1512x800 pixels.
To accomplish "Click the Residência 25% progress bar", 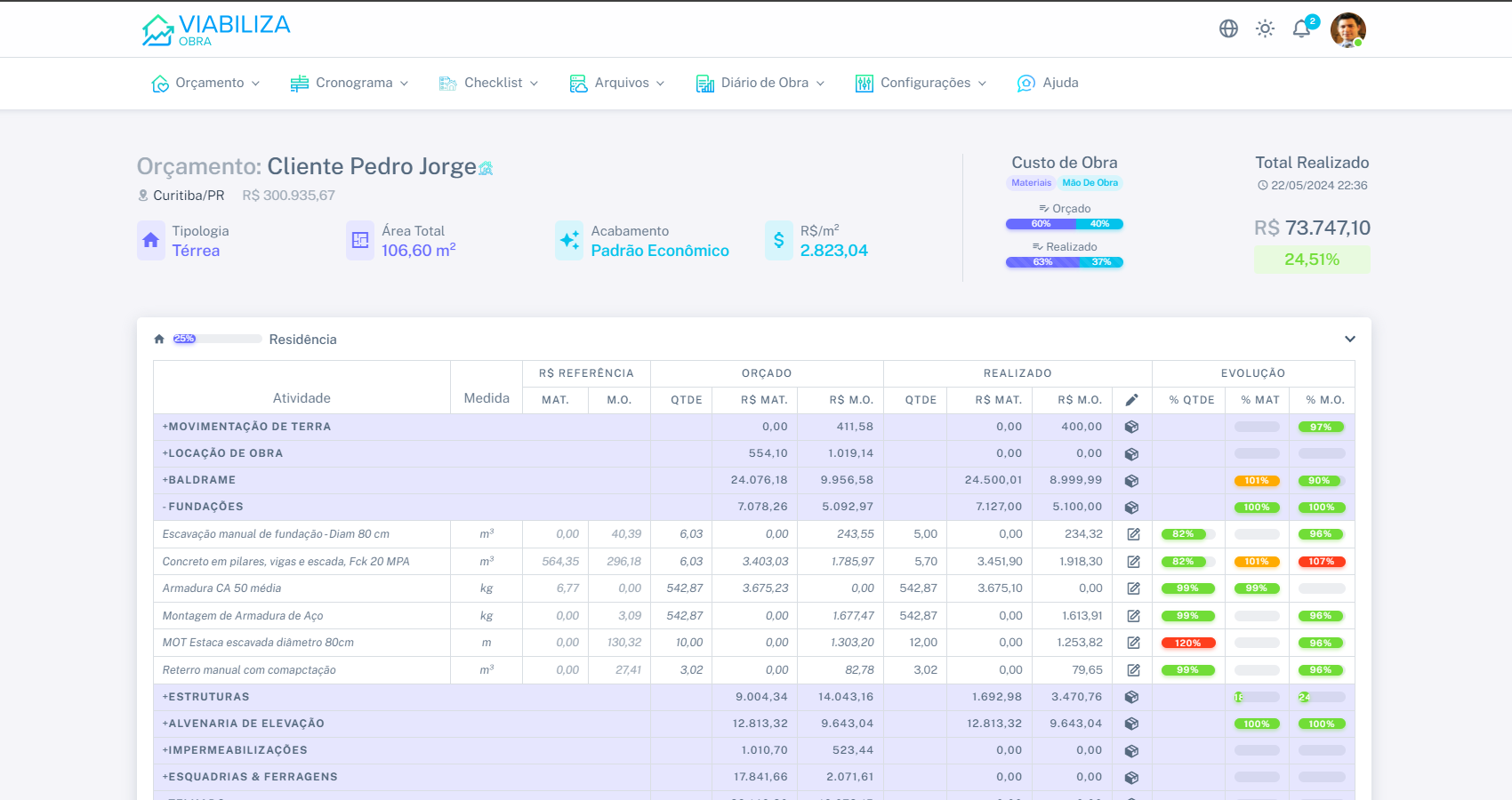I will click(217, 339).
